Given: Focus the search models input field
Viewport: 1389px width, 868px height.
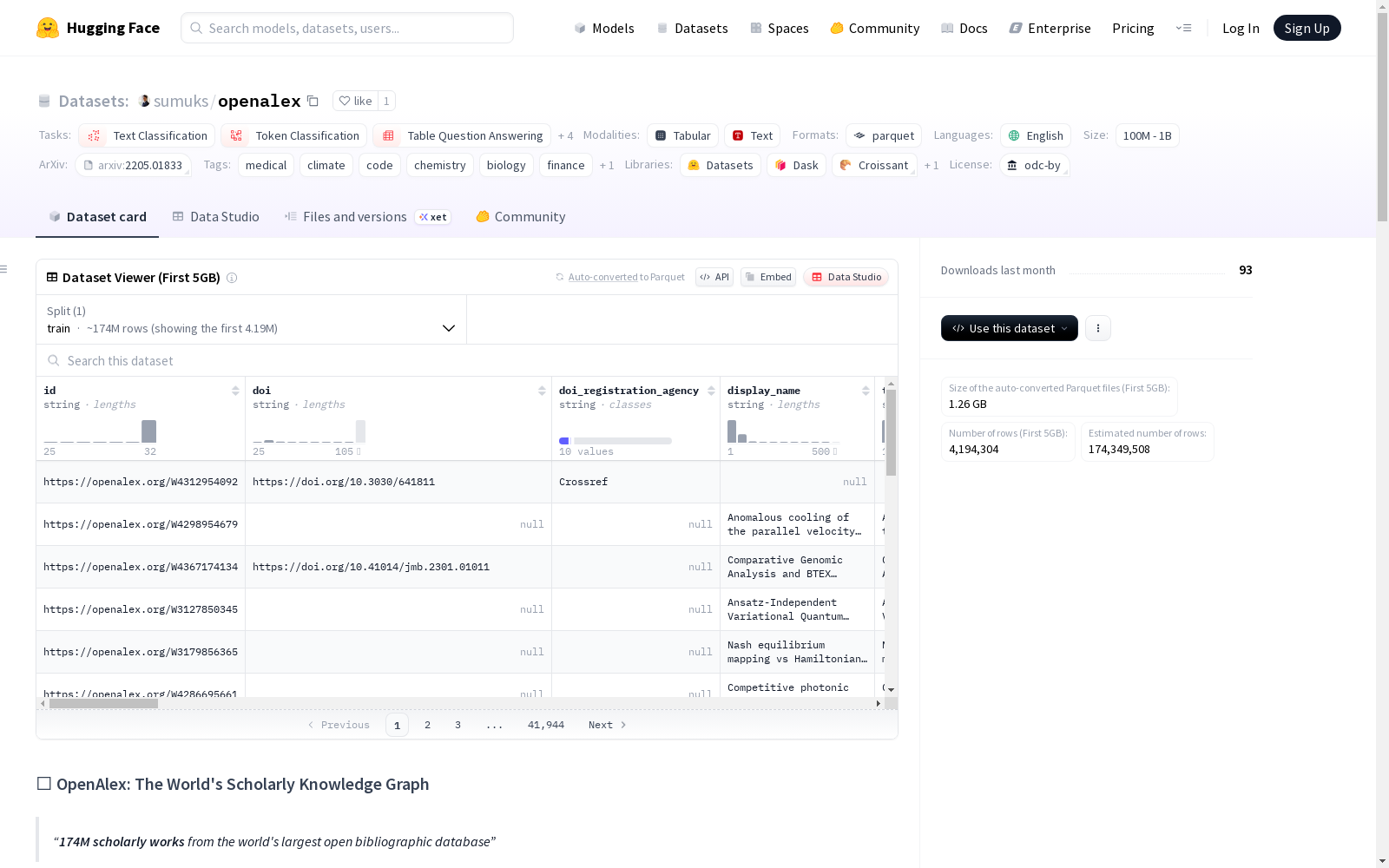Looking at the screenshot, I should coord(347,28).
